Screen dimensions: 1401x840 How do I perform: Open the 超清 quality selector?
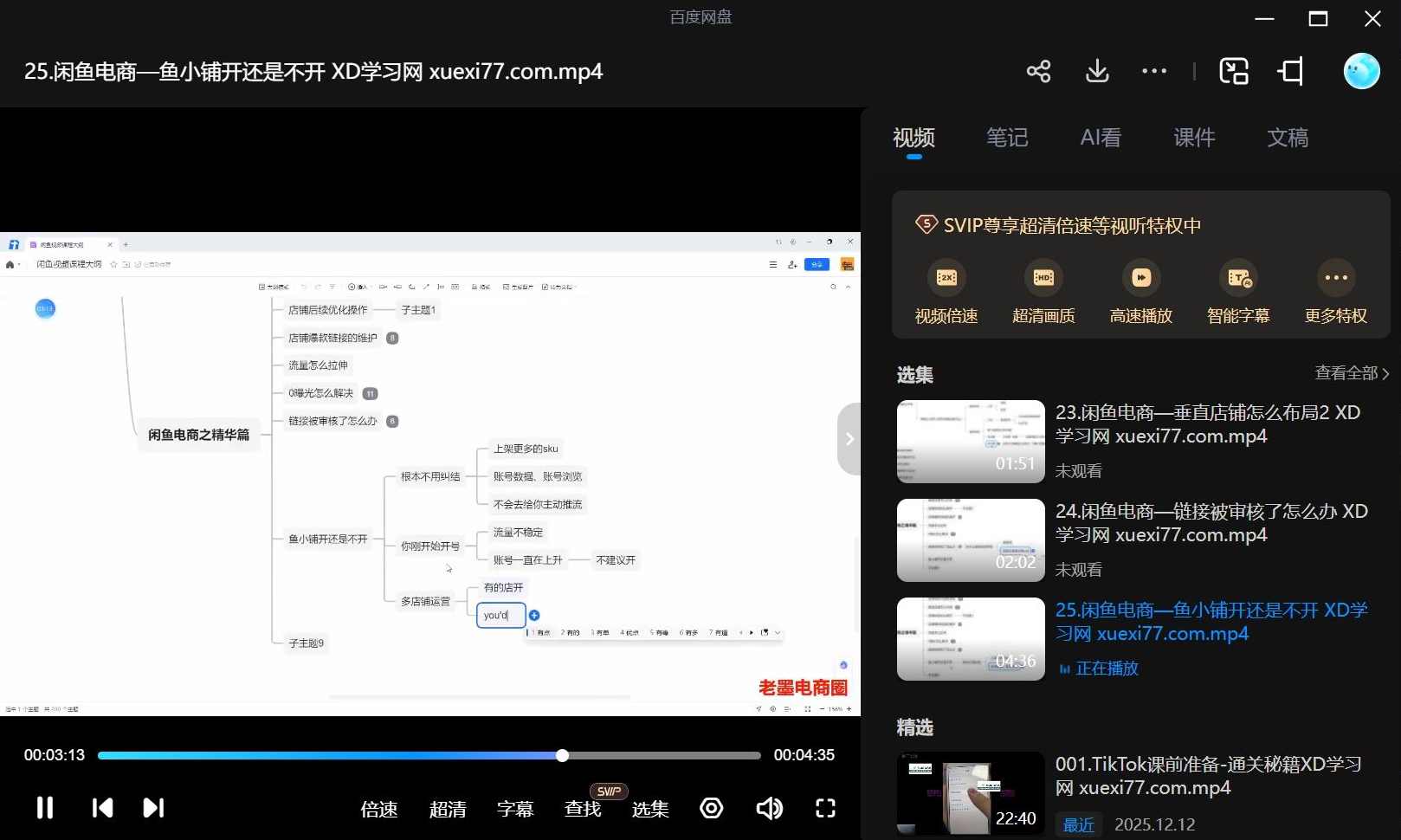[x=449, y=808]
